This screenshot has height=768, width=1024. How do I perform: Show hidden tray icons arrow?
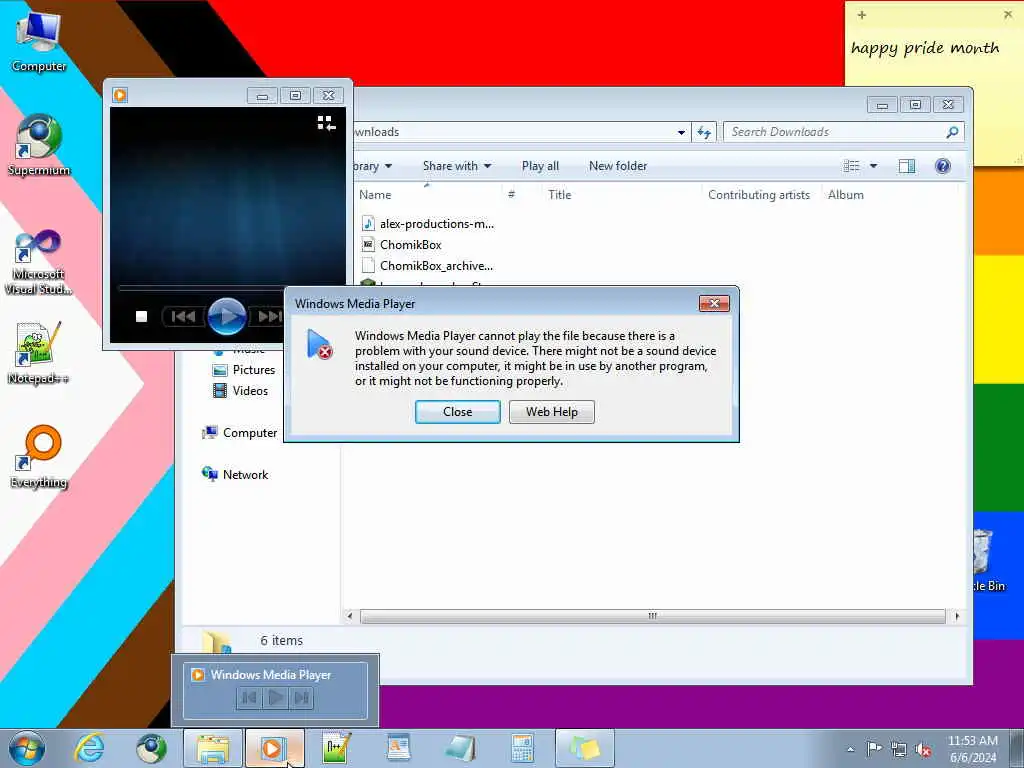click(x=850, y=749)
